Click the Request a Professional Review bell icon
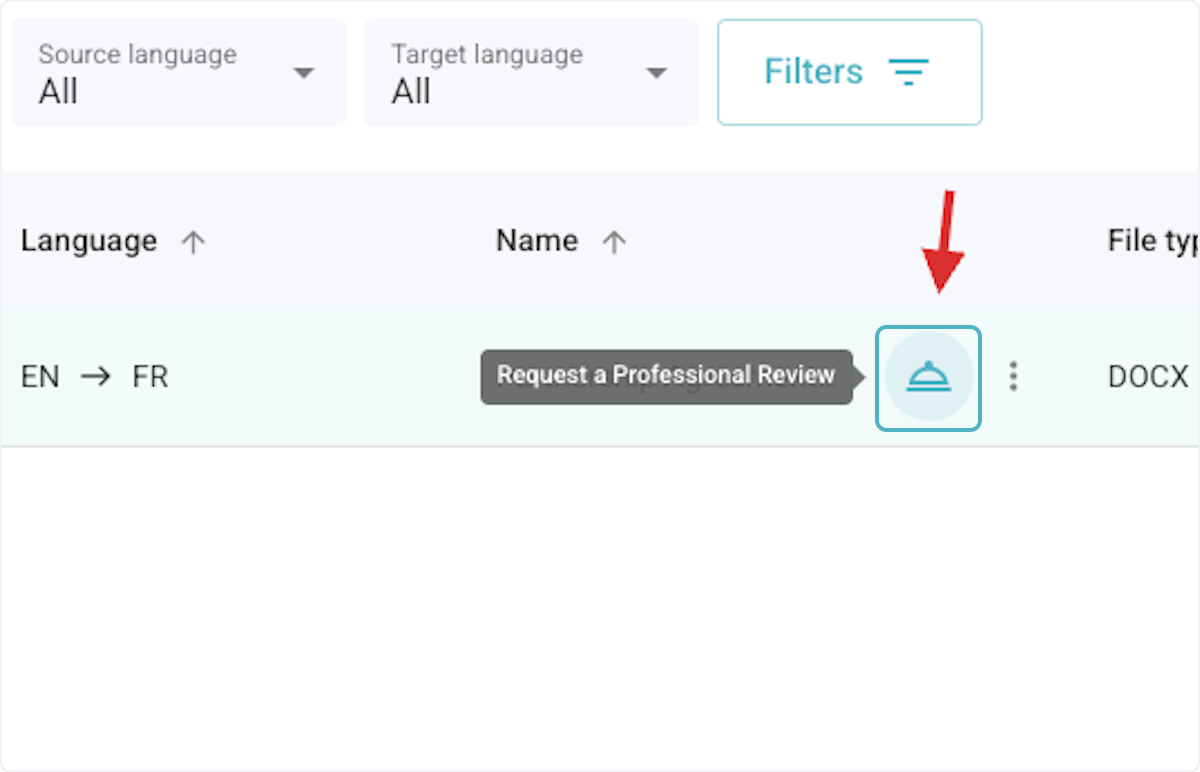This screenshot has height=772, width=1200. [x=928, y=377]
